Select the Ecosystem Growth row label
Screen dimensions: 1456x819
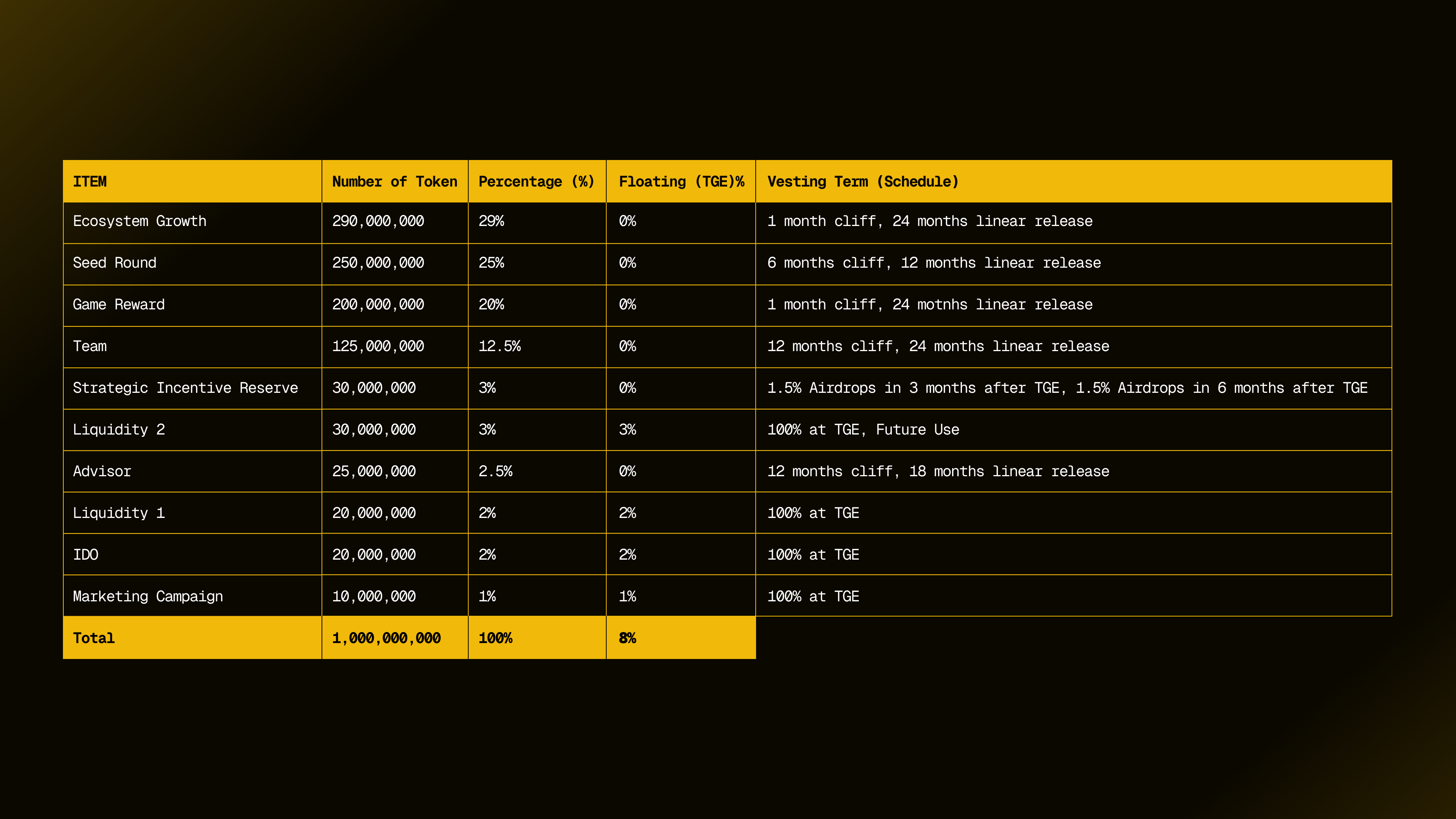coord(140,221)
